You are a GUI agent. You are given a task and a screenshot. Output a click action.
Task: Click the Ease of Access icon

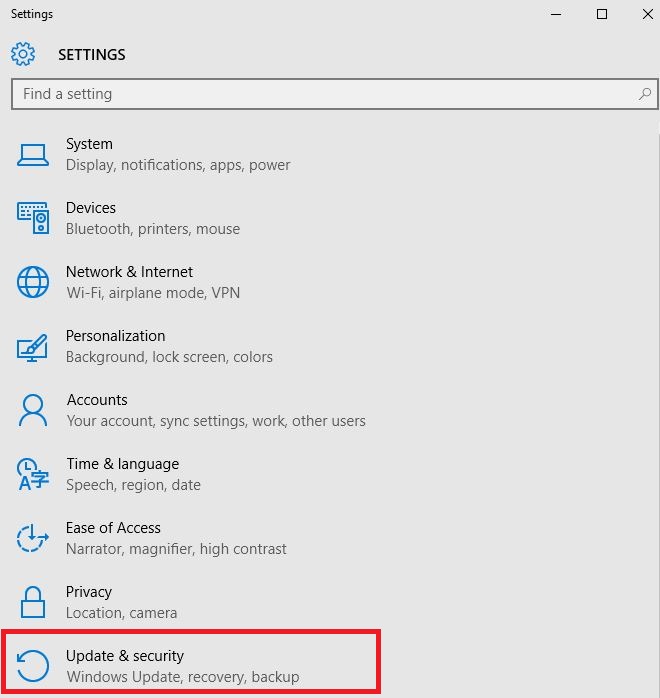(32, 538)
